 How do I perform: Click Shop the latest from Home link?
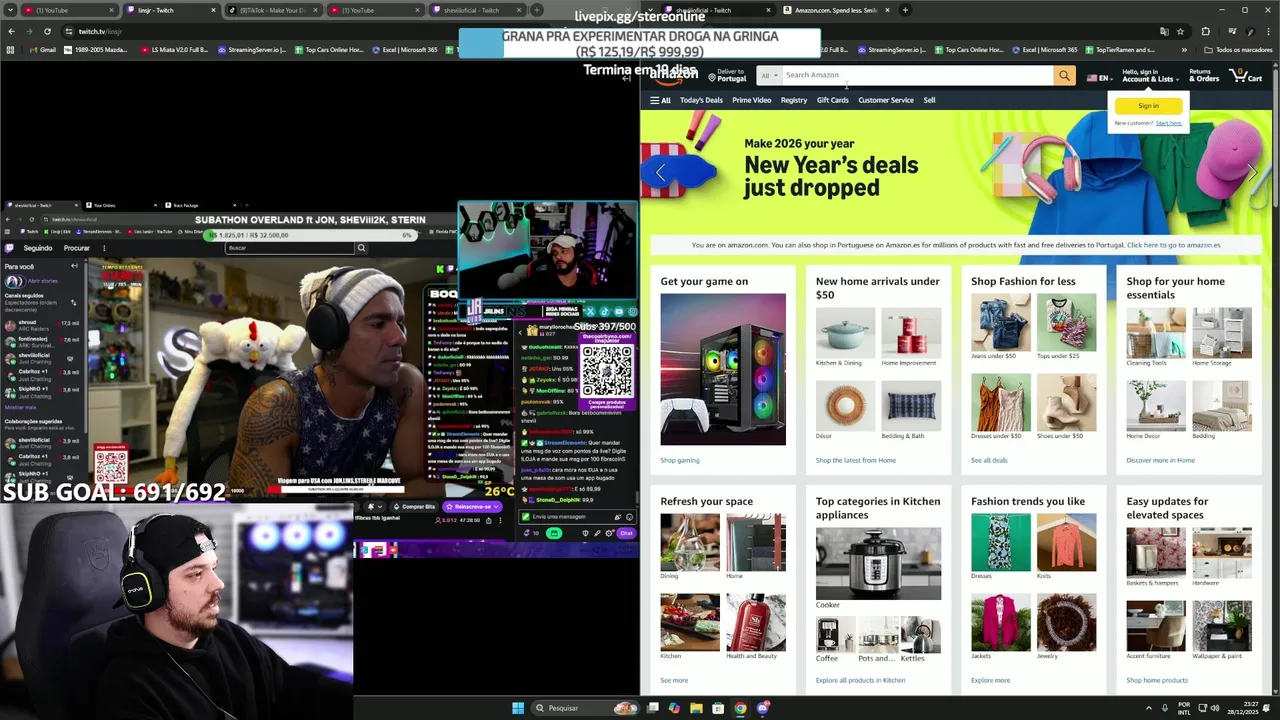pos(856,460)
